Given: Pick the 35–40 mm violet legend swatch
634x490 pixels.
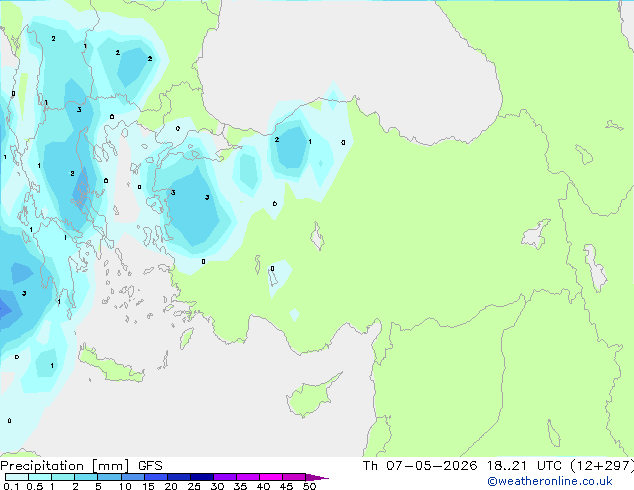Looking at the screenshot, I should [x=247, y=477].
